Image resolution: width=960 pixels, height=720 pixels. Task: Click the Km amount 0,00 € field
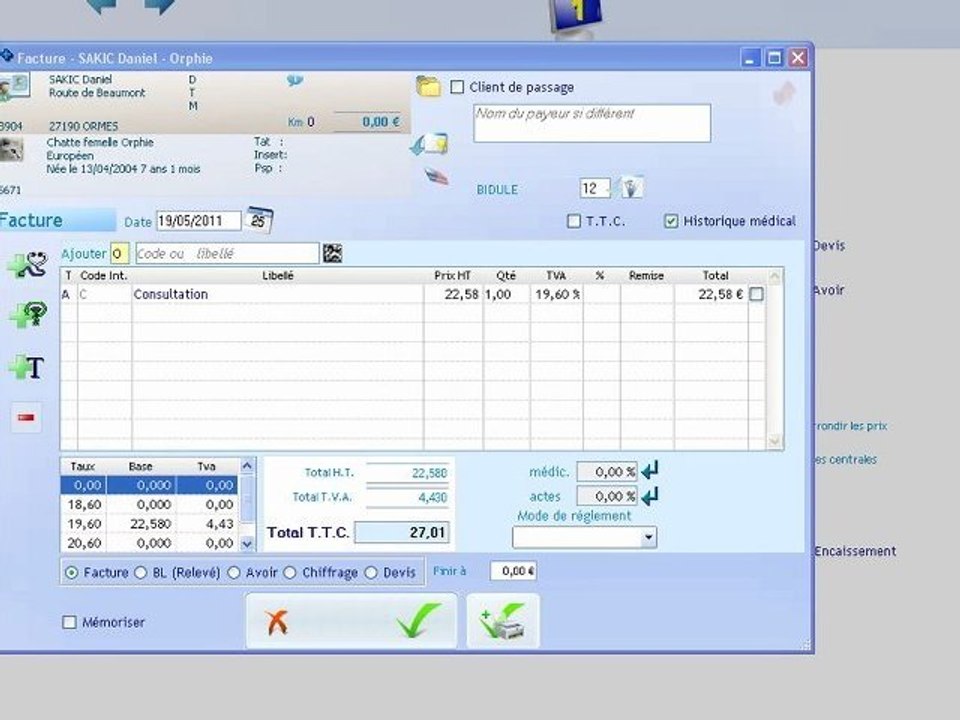coord(366,121)
